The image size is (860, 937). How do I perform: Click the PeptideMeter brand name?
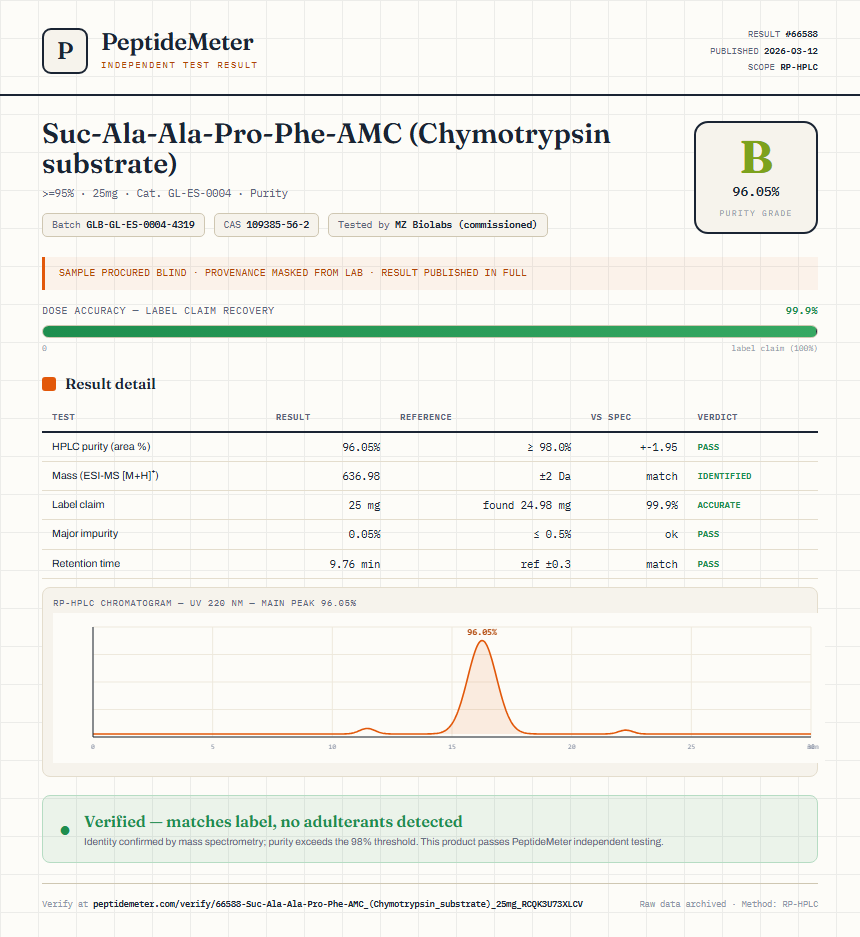[177, 42]
